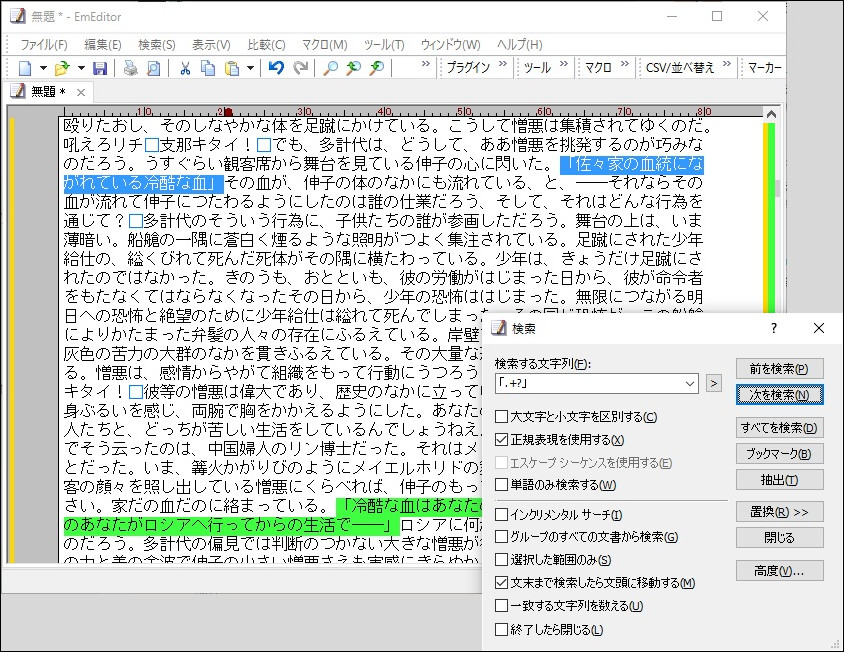Click 次を検索(N) button
Image resolution: width=844 pixels, height=652 pixels.
(x=779, y=395)
